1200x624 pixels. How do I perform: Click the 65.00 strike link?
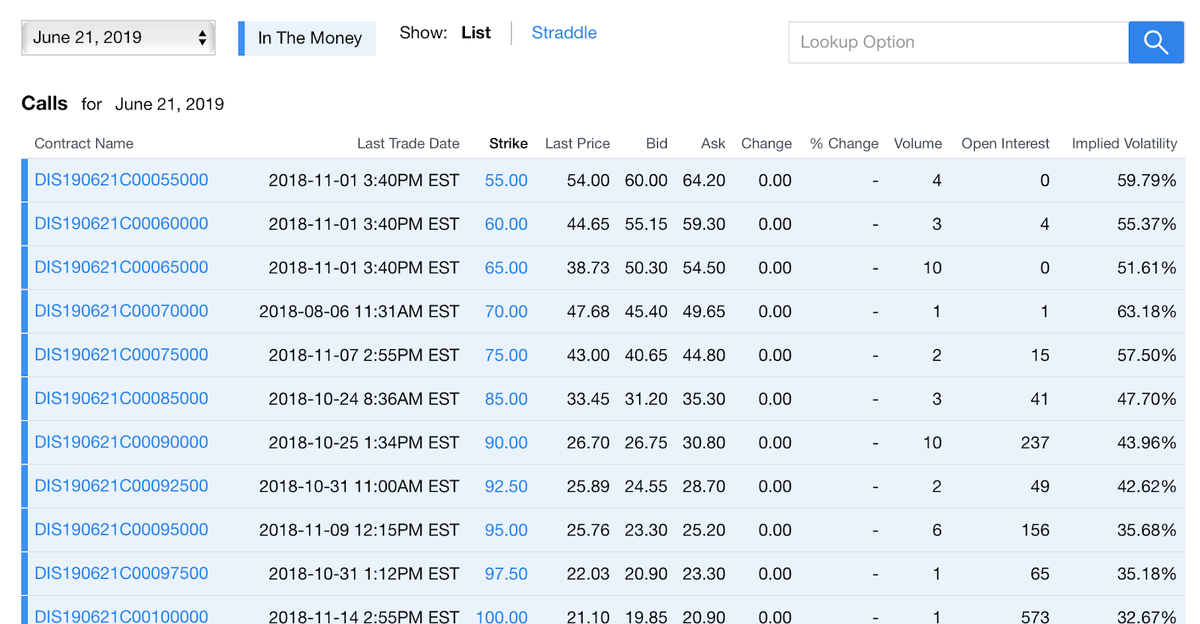point(506,268)
